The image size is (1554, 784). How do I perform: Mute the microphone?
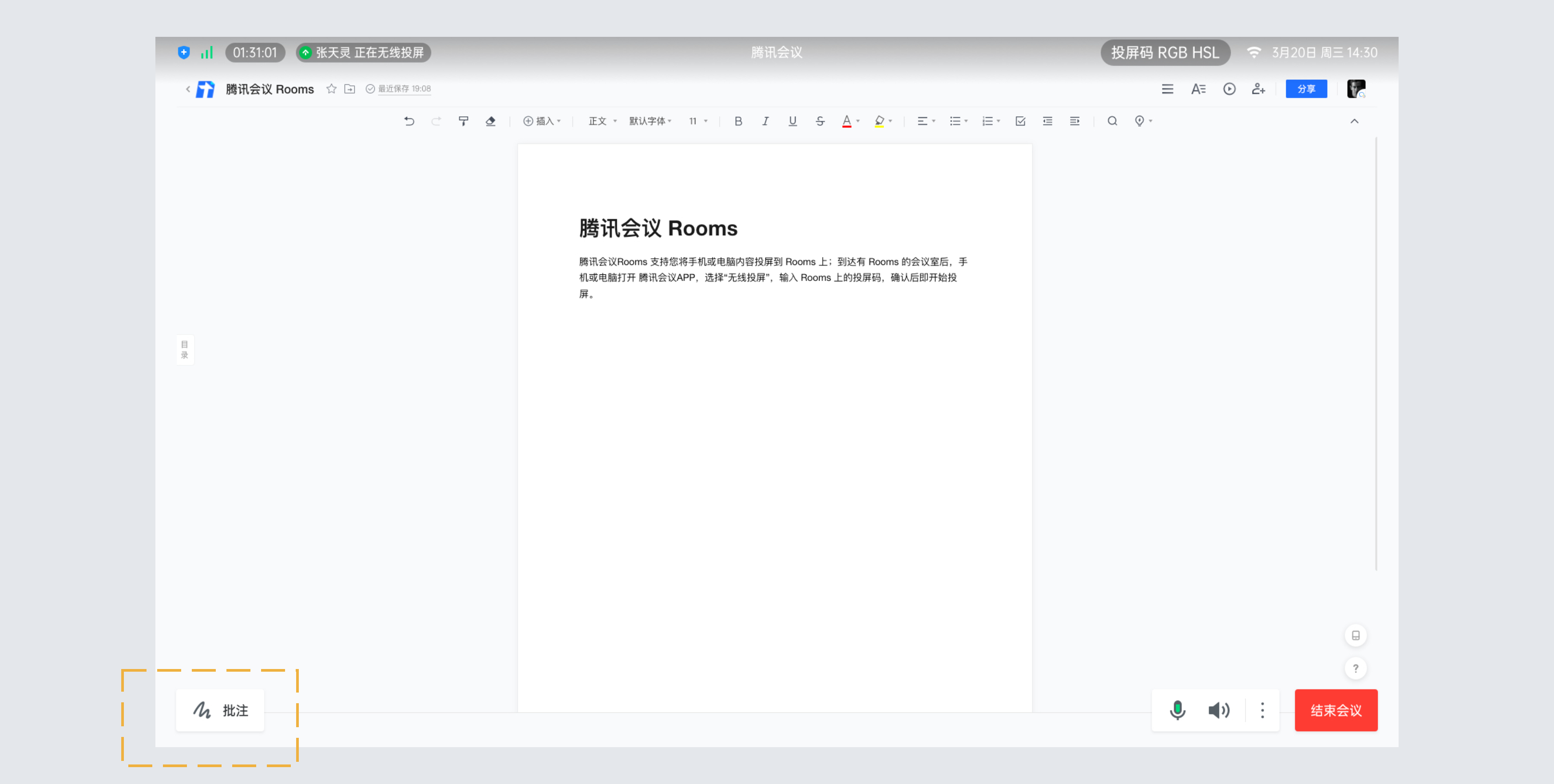click(1177, 710)
